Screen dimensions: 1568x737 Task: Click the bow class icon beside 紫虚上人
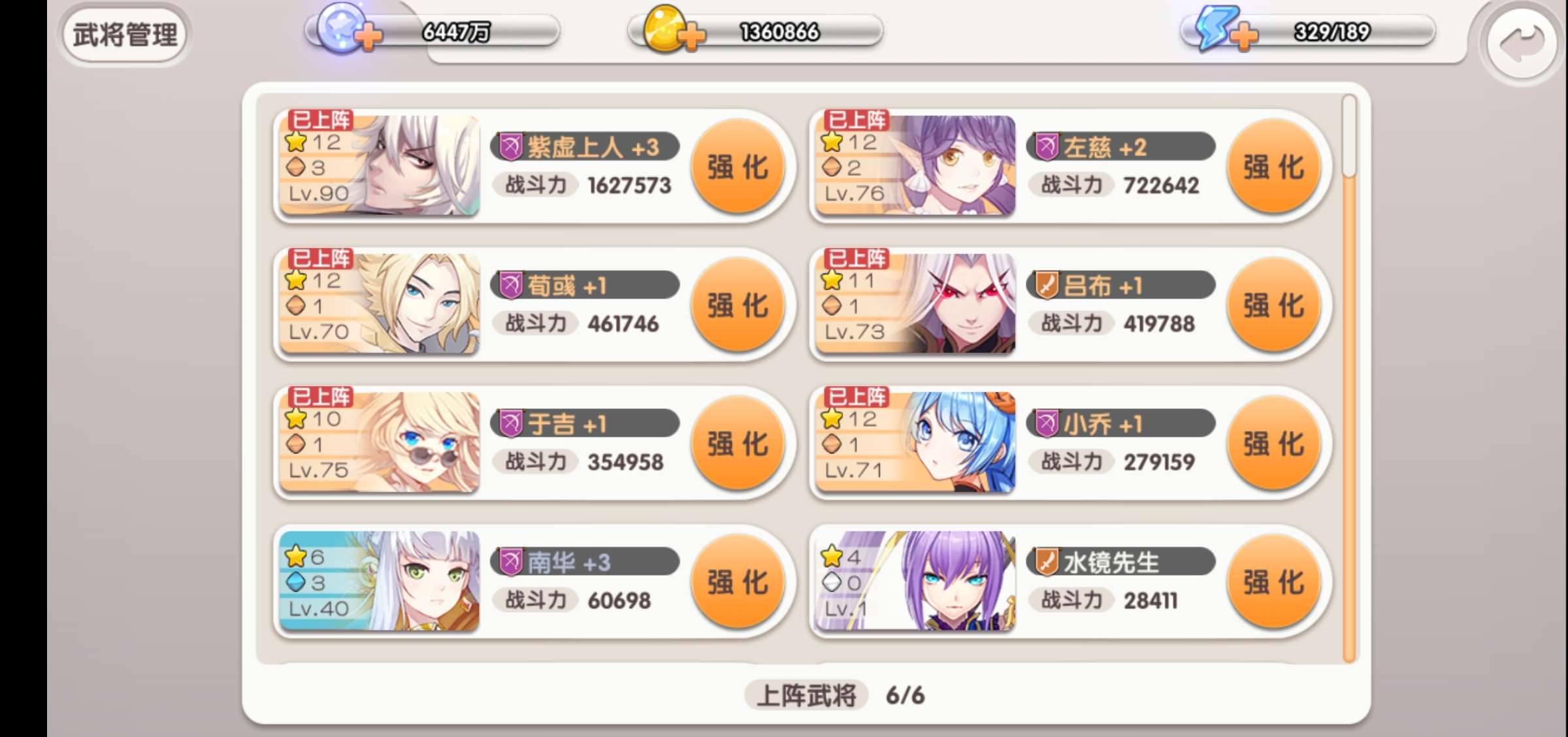510,147
